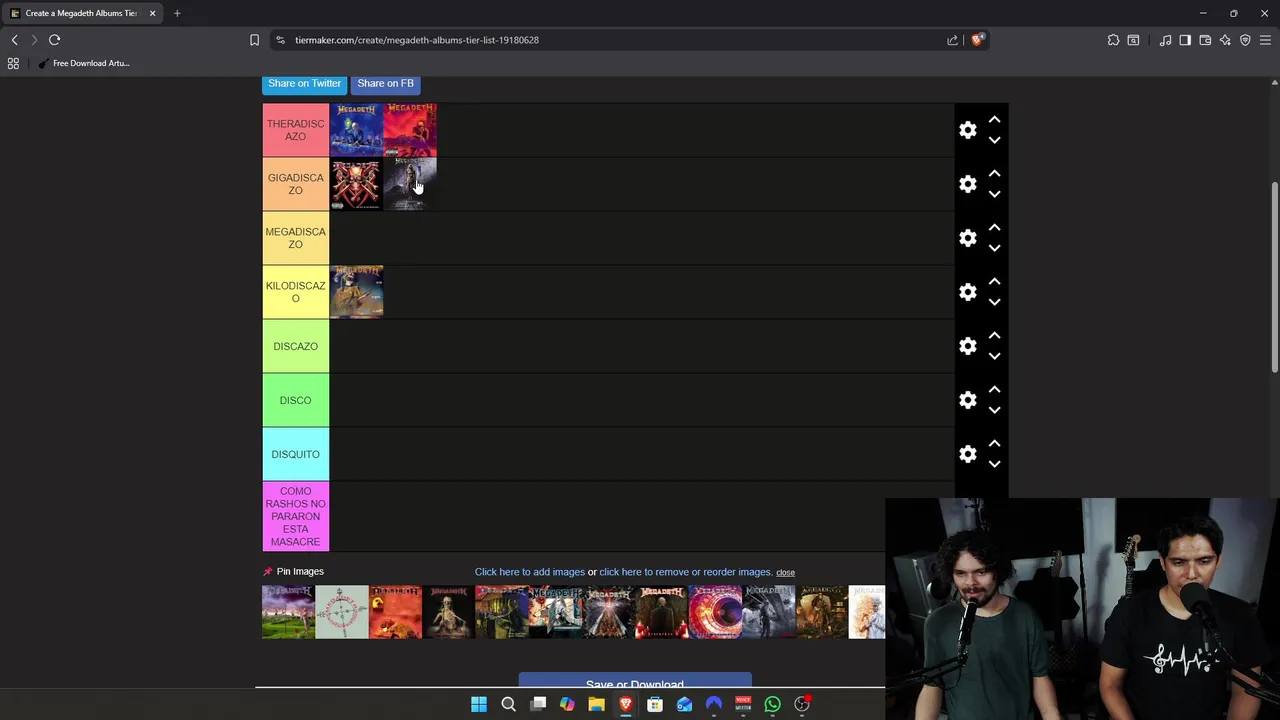The width and height of the screenshot is (1280, 720).
Task: Open Extensions puzzle icon
Action: tap(1113, 40)
